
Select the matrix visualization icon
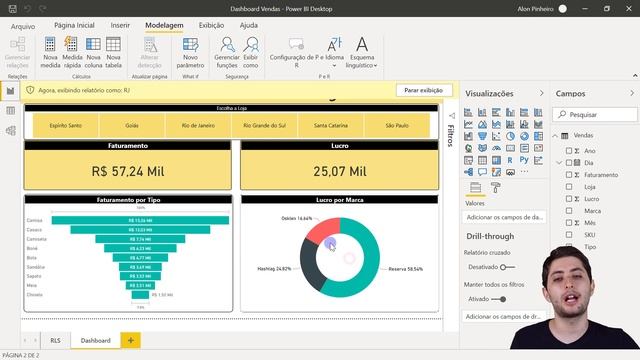point(496,160)
